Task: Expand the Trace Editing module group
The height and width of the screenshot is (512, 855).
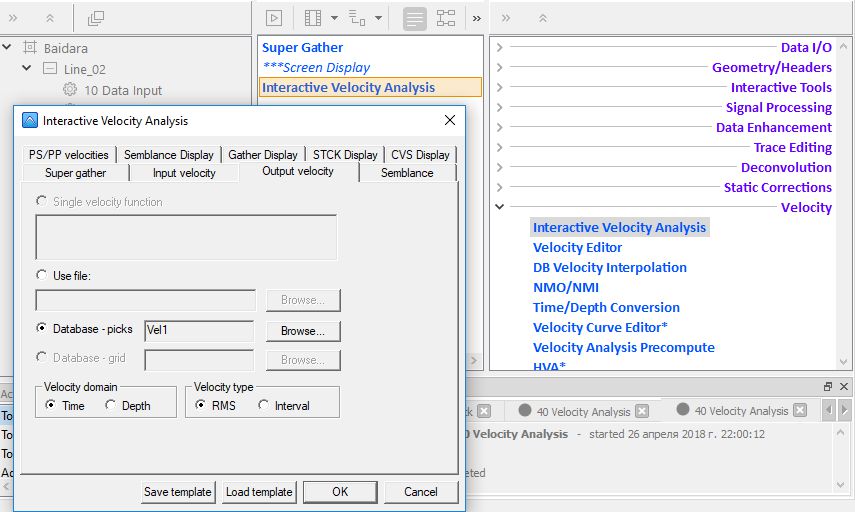Action: coord(499,147)
